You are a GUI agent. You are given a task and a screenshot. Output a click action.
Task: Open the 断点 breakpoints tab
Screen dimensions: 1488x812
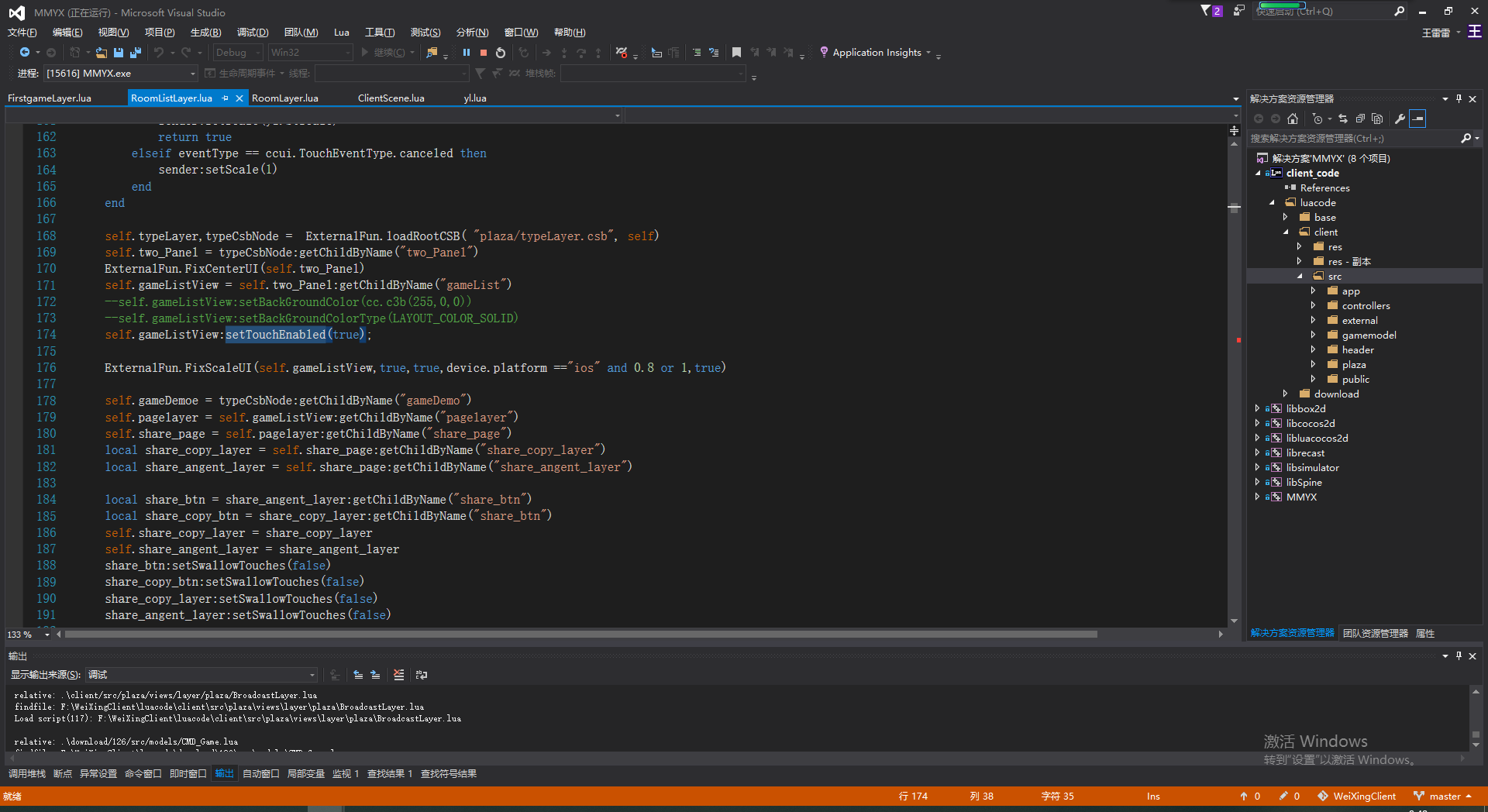(x=63, y=774)
